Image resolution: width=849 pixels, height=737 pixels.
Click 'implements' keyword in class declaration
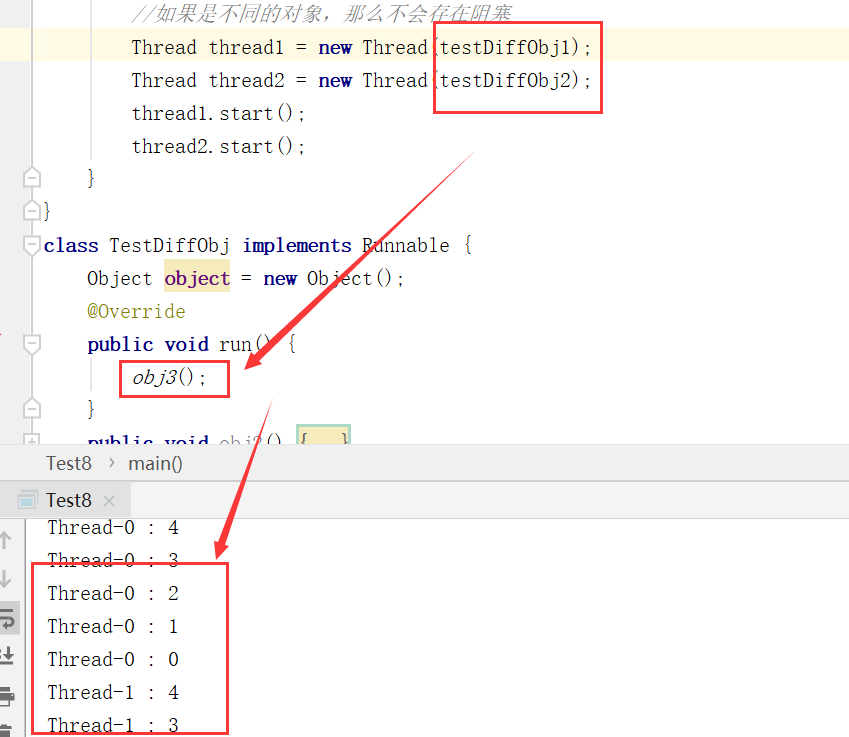(297, 245)
